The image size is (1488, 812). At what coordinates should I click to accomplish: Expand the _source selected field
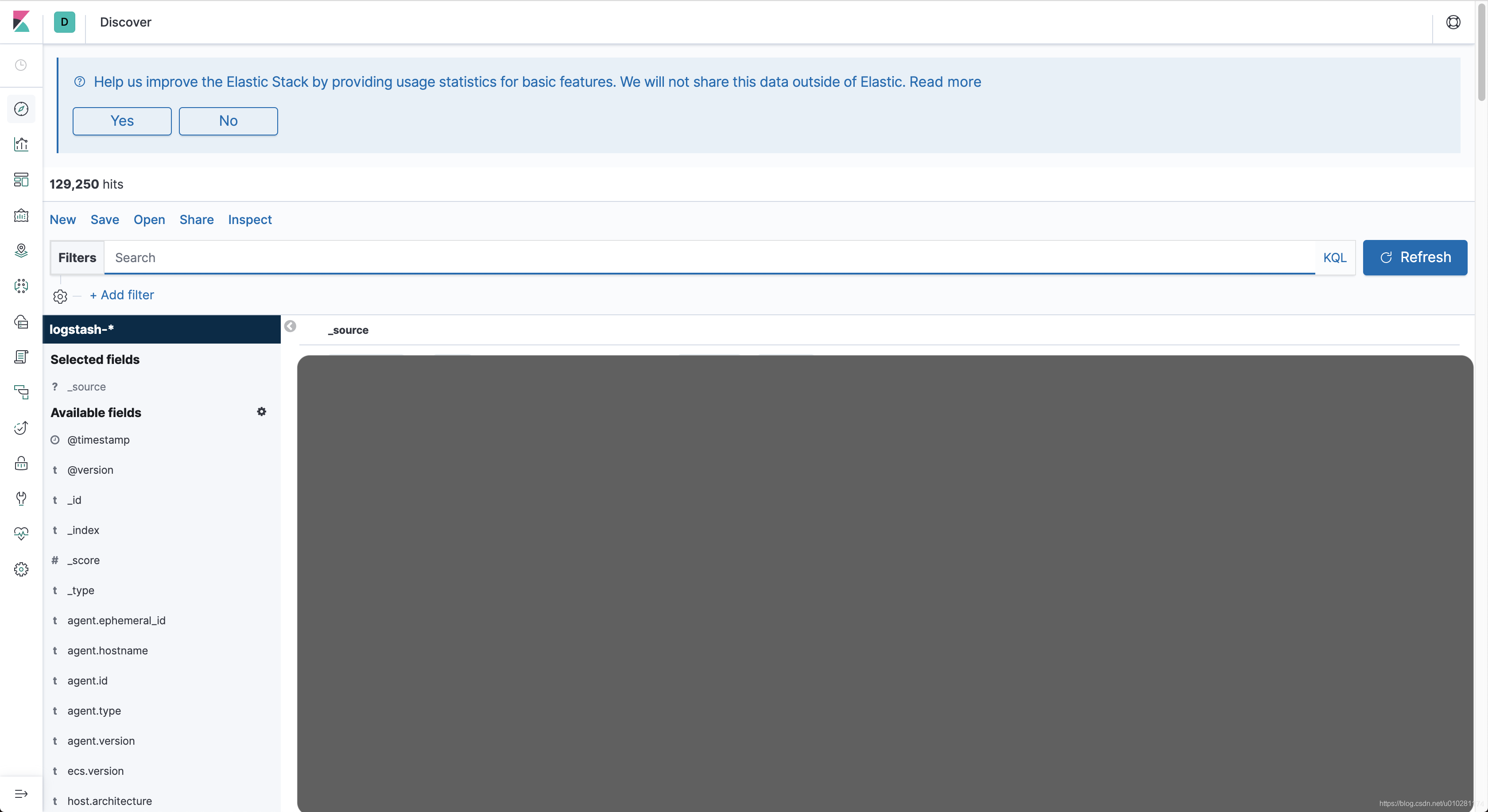tap(86, 386)
